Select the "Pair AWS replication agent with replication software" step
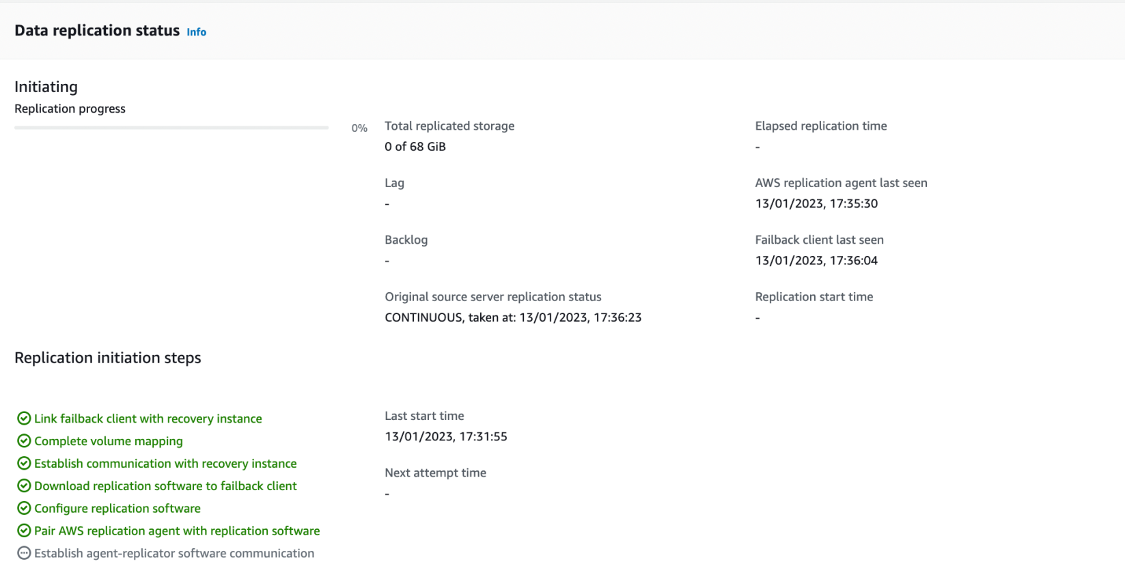Viewport: 1125px width, 581px height. [x=176, y=530]
